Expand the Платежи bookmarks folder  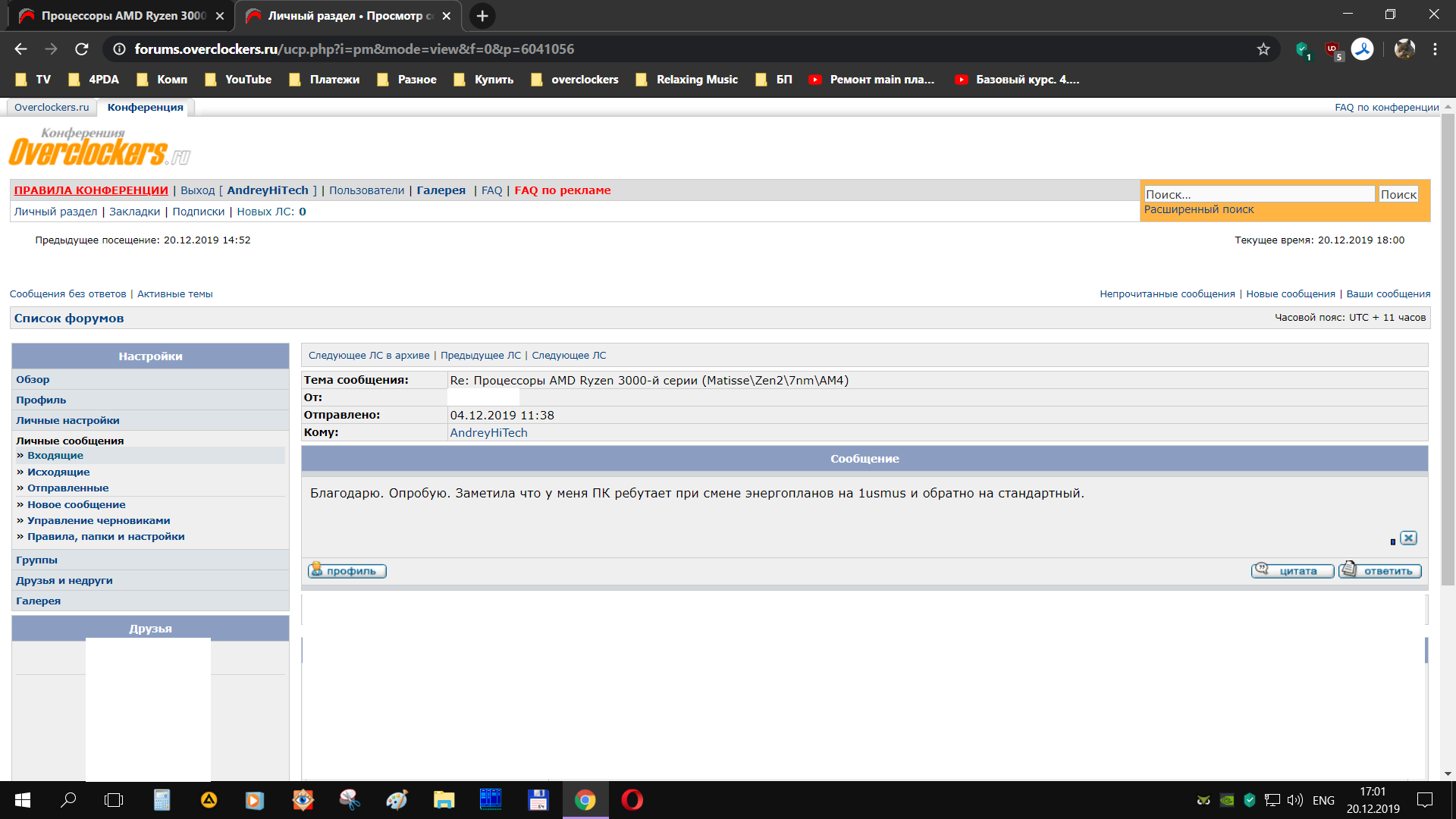click(x=325, y=80)
